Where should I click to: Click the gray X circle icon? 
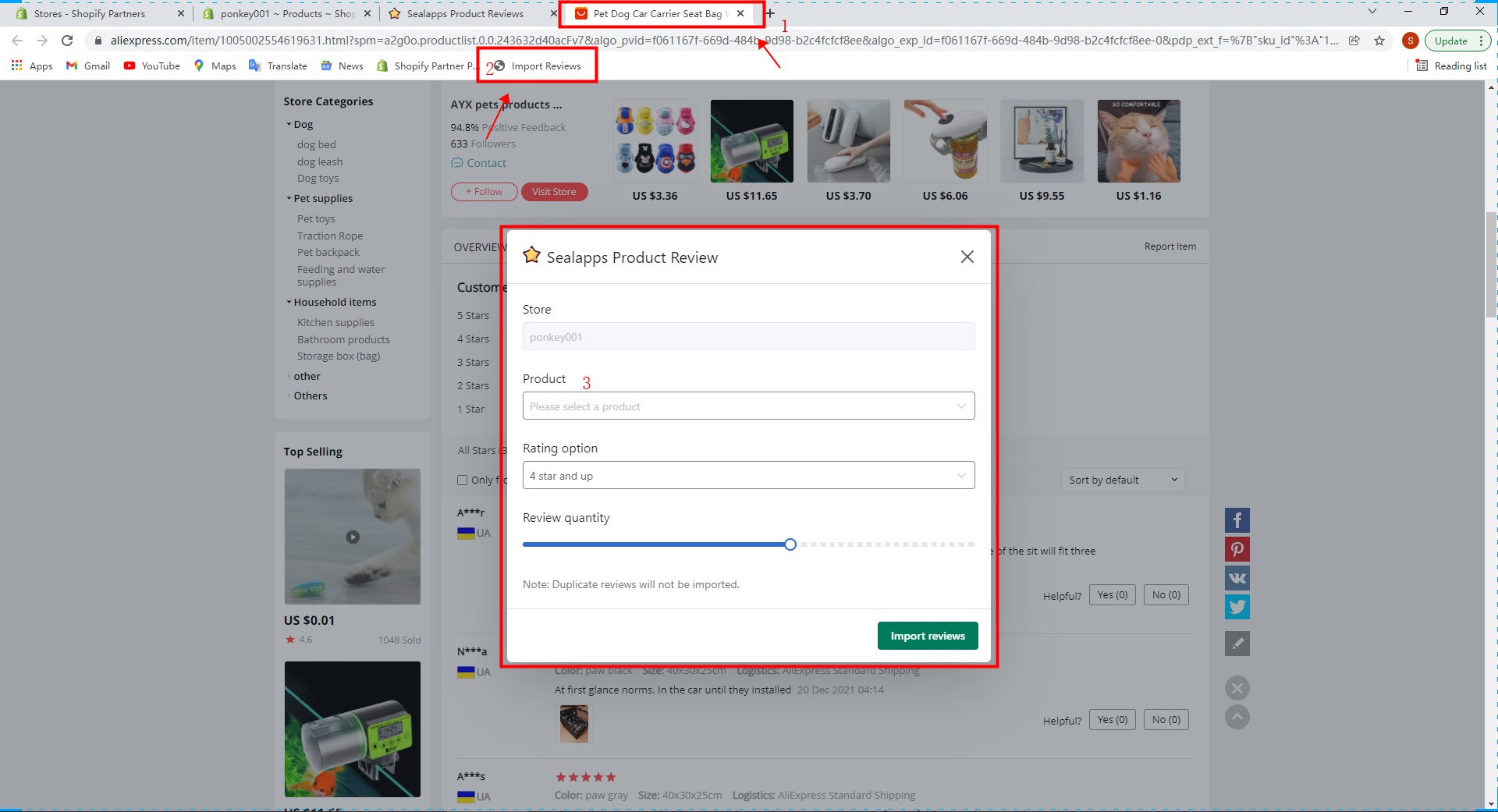click(1237, 688)
